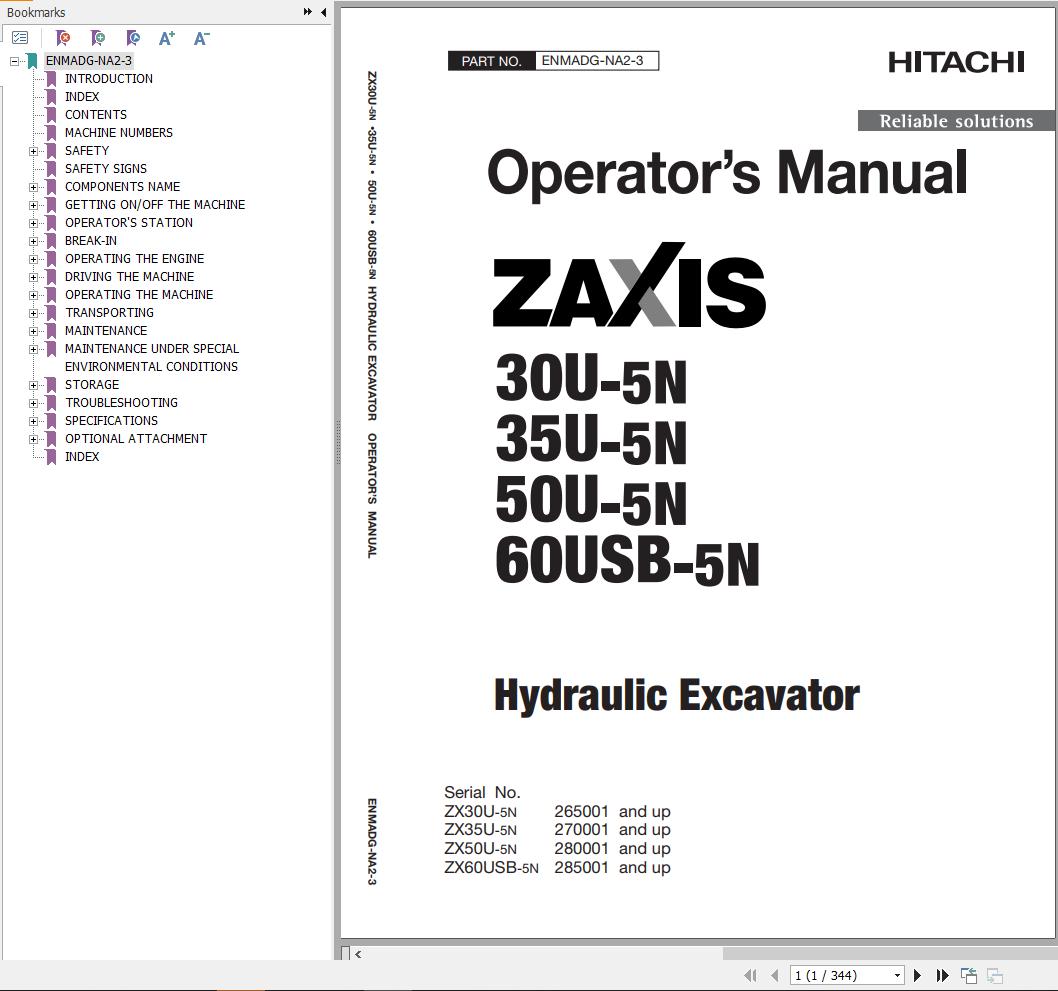
Task: Click the Operator's Manual heading
Action: pyautogui.click(x=727, y=173)
